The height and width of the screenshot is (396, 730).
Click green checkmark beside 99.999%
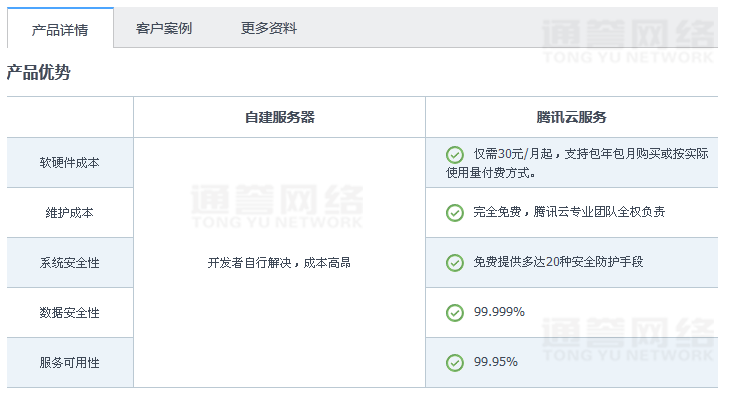pyautogui.click(x=454, y=313)
